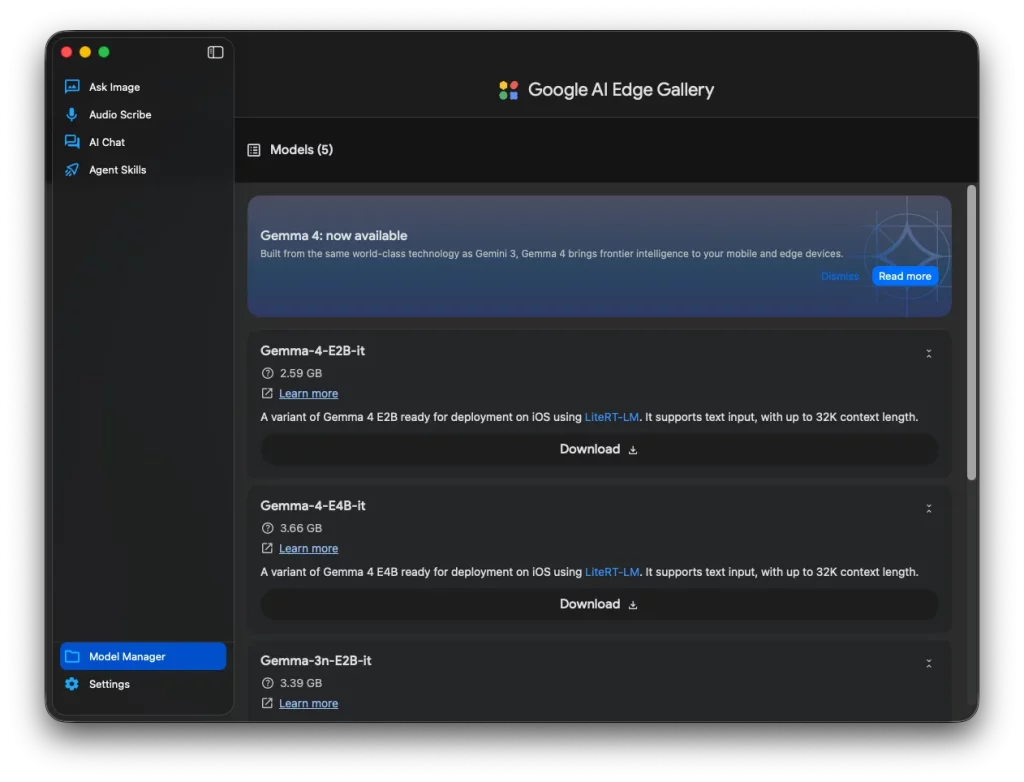Click the external link icon under Gemma-3n-E2B-it
Image resolution: width=1024 pixels, height=782 pixels.
(267, 703)
